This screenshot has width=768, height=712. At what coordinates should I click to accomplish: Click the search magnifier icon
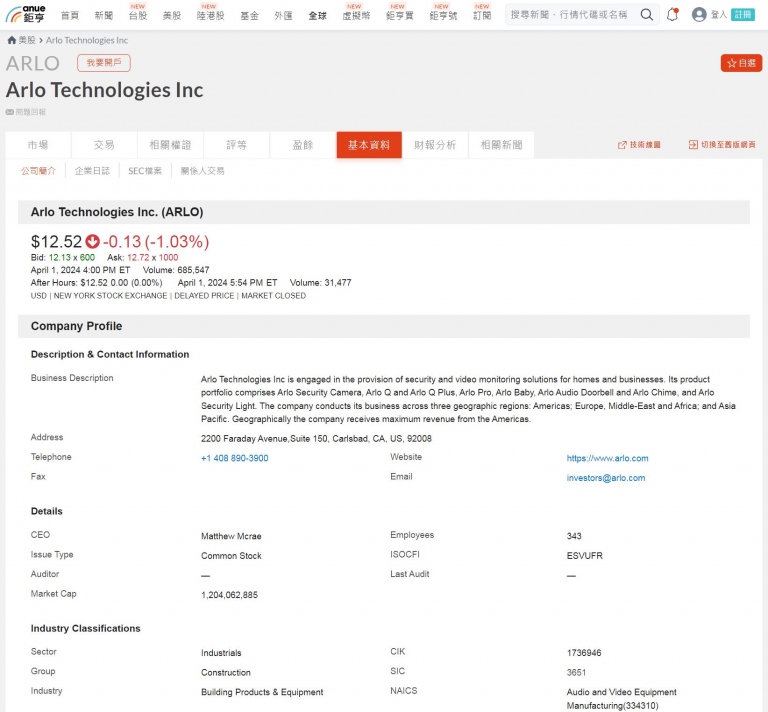click(647, 15)
